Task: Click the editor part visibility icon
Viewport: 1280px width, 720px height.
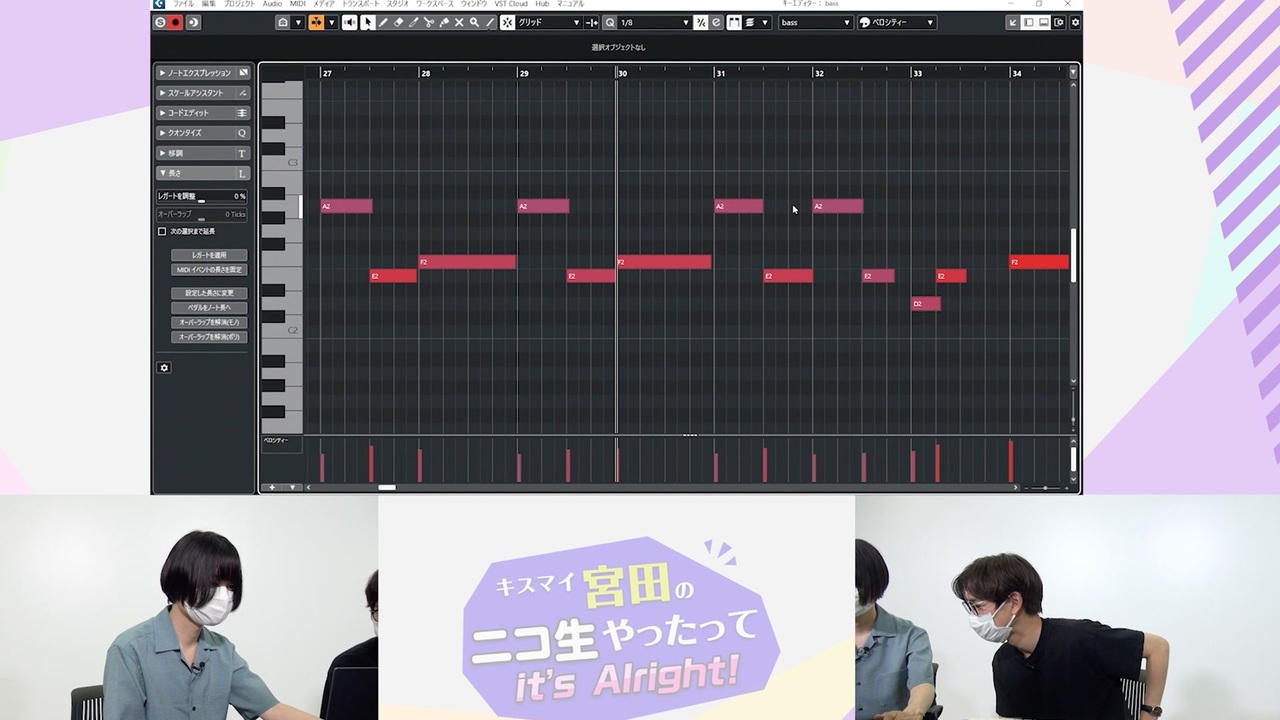Action: point(283,22)
